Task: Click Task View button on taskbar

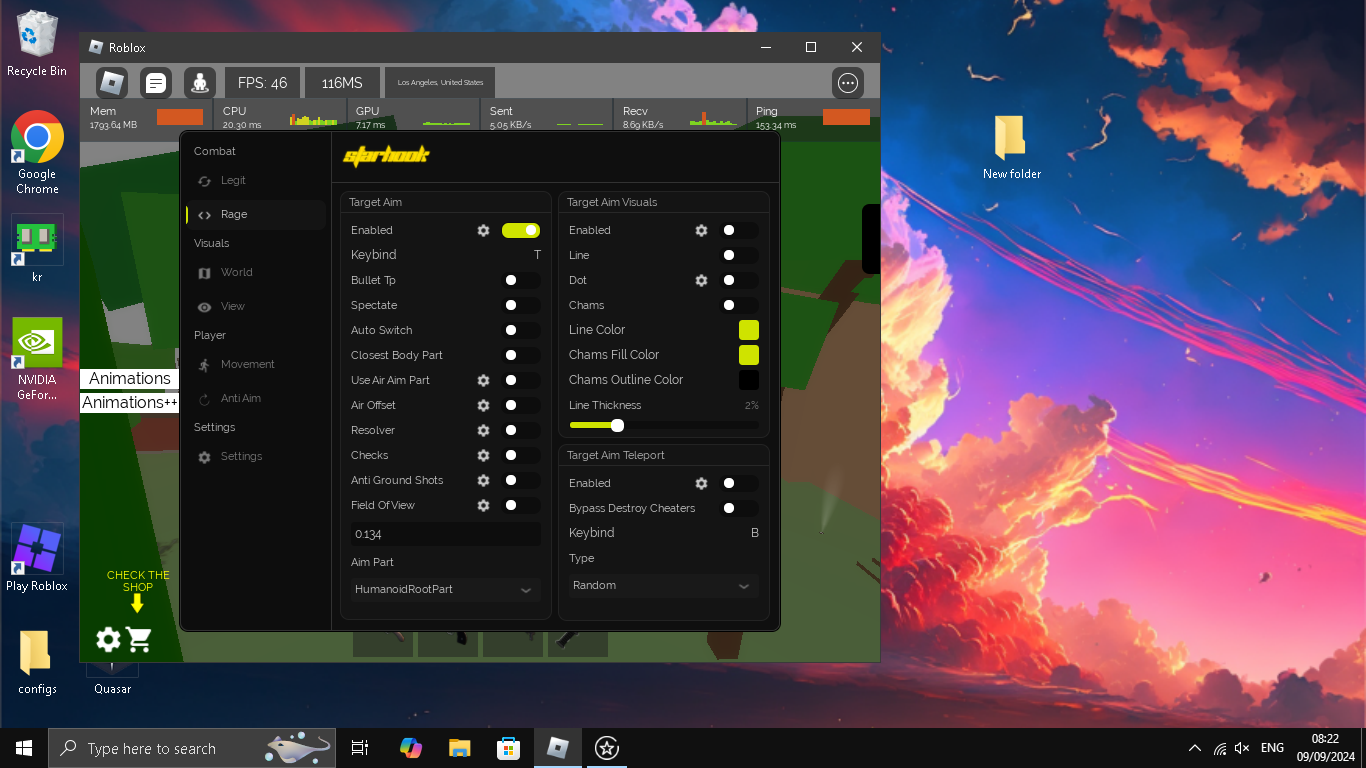Action: pos(360,748)
